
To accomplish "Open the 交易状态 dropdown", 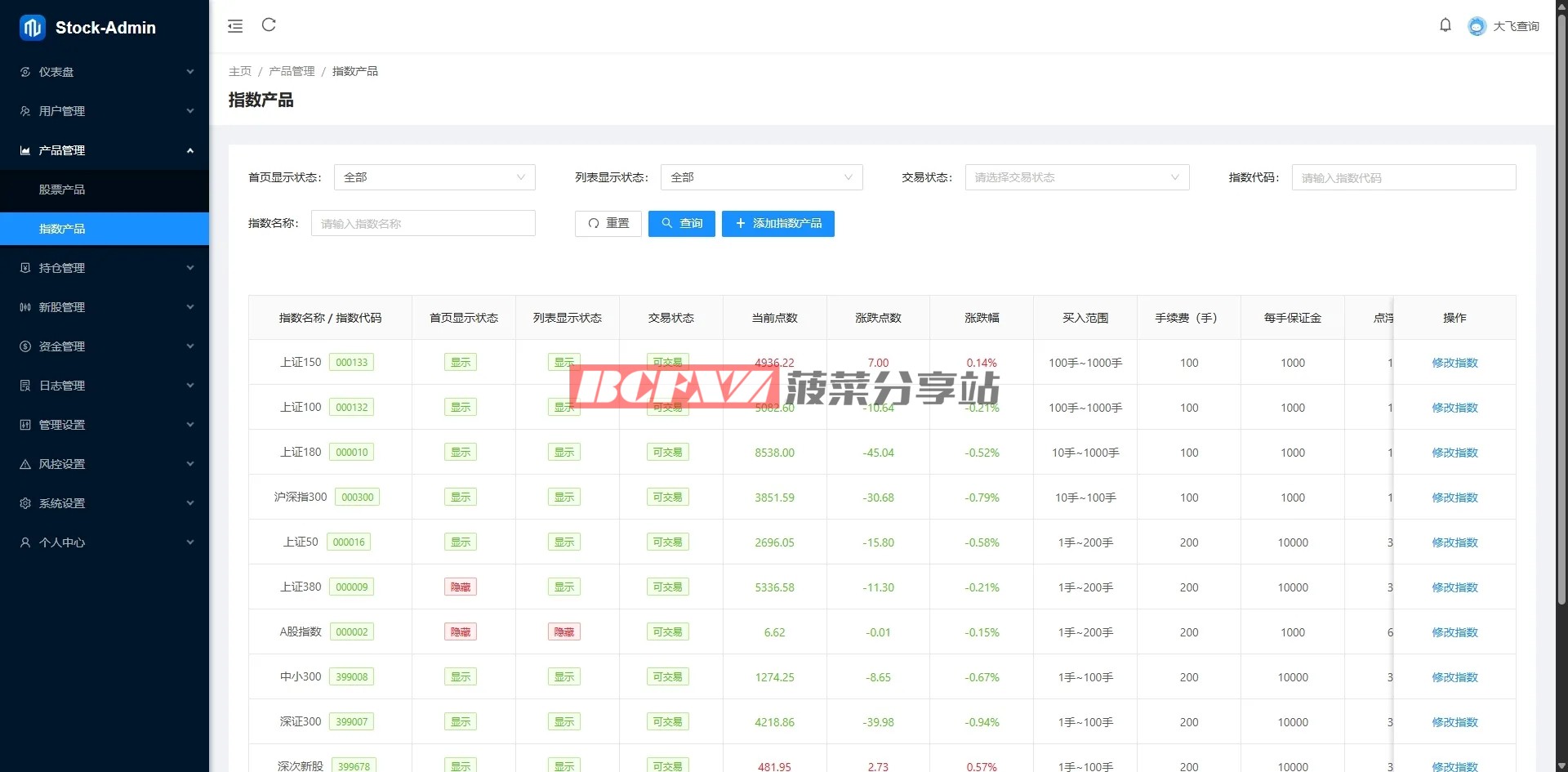I will [1076, 177].
